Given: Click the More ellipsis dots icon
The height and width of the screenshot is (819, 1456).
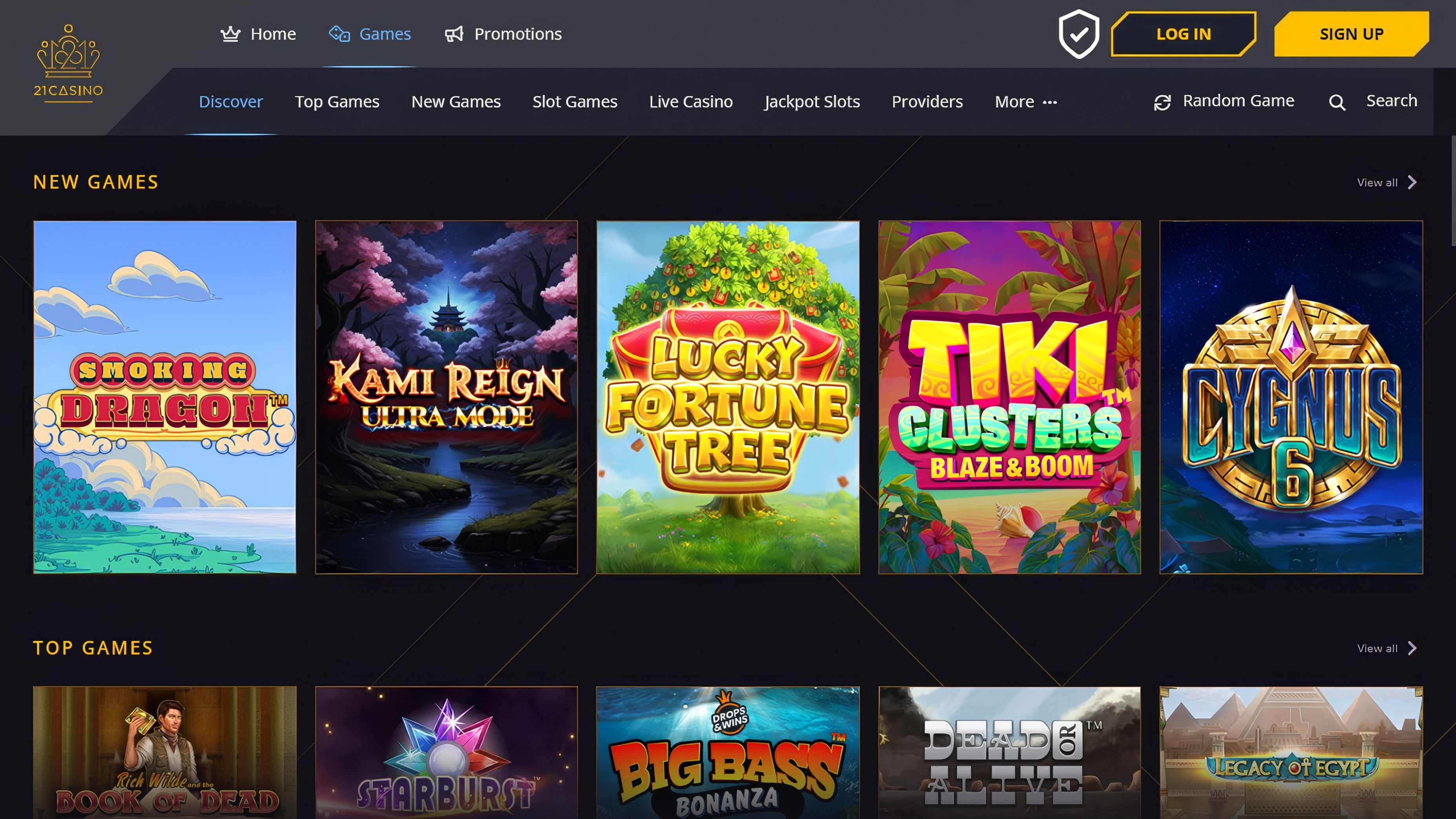Looking at the screenshot, I should [1049, 102].
